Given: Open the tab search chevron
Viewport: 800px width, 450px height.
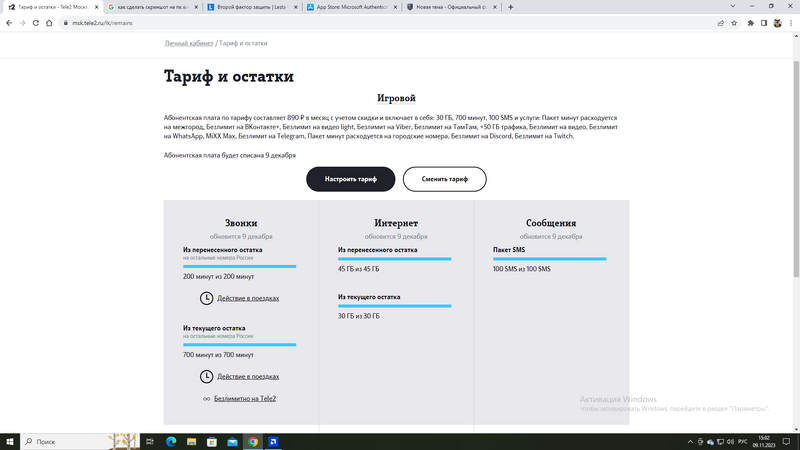Looking at the screenshot, I should pyautogui.click(x=733, y=6).
